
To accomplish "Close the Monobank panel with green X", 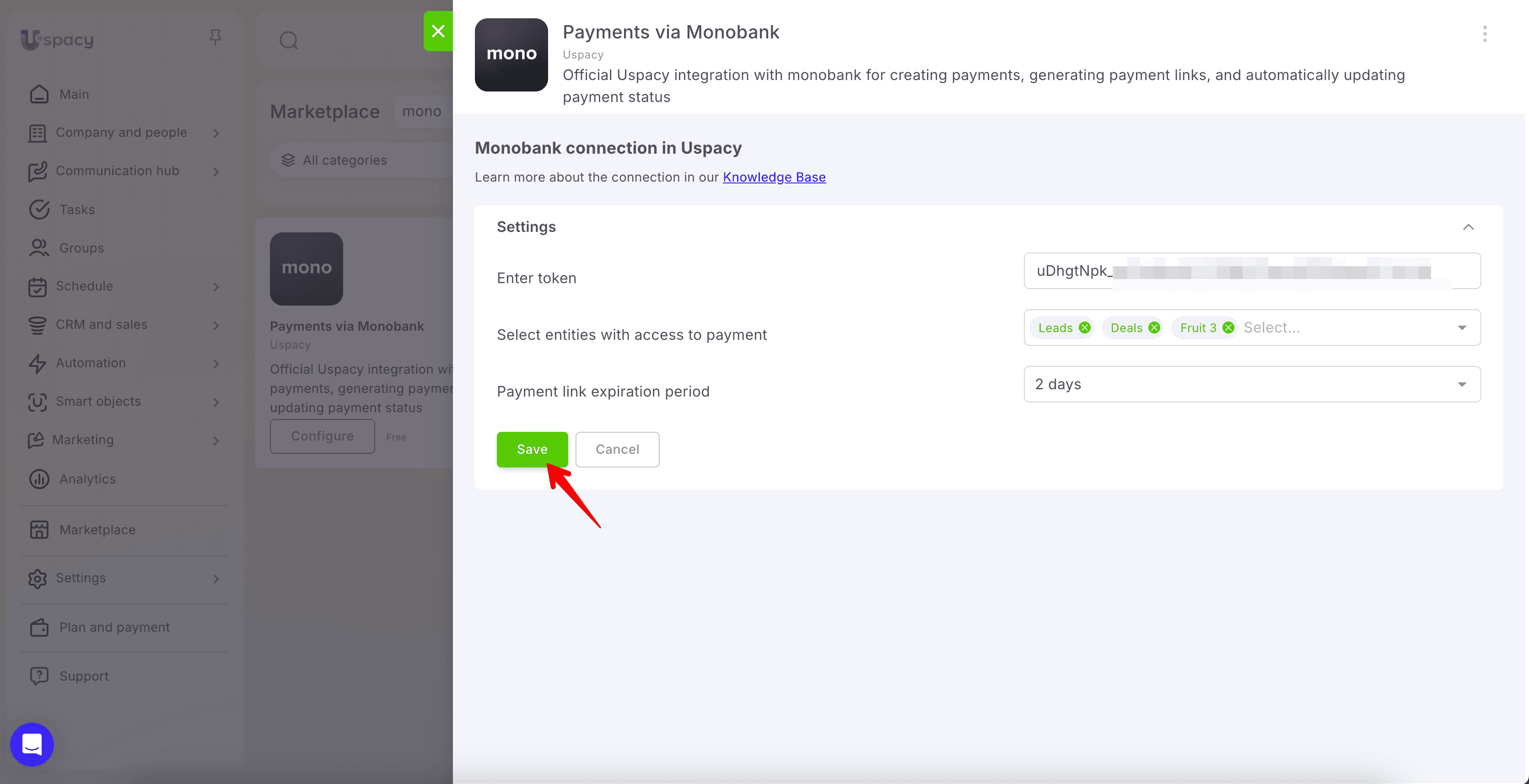I will (438, 31).
